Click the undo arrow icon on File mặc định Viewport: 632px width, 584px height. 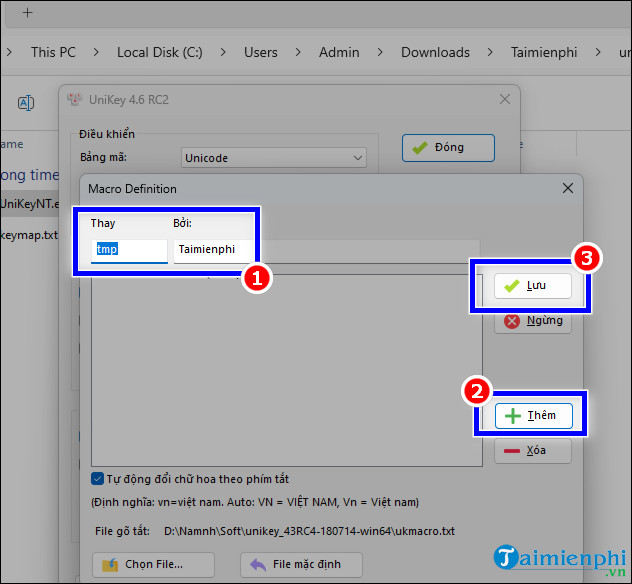point(258,565)
